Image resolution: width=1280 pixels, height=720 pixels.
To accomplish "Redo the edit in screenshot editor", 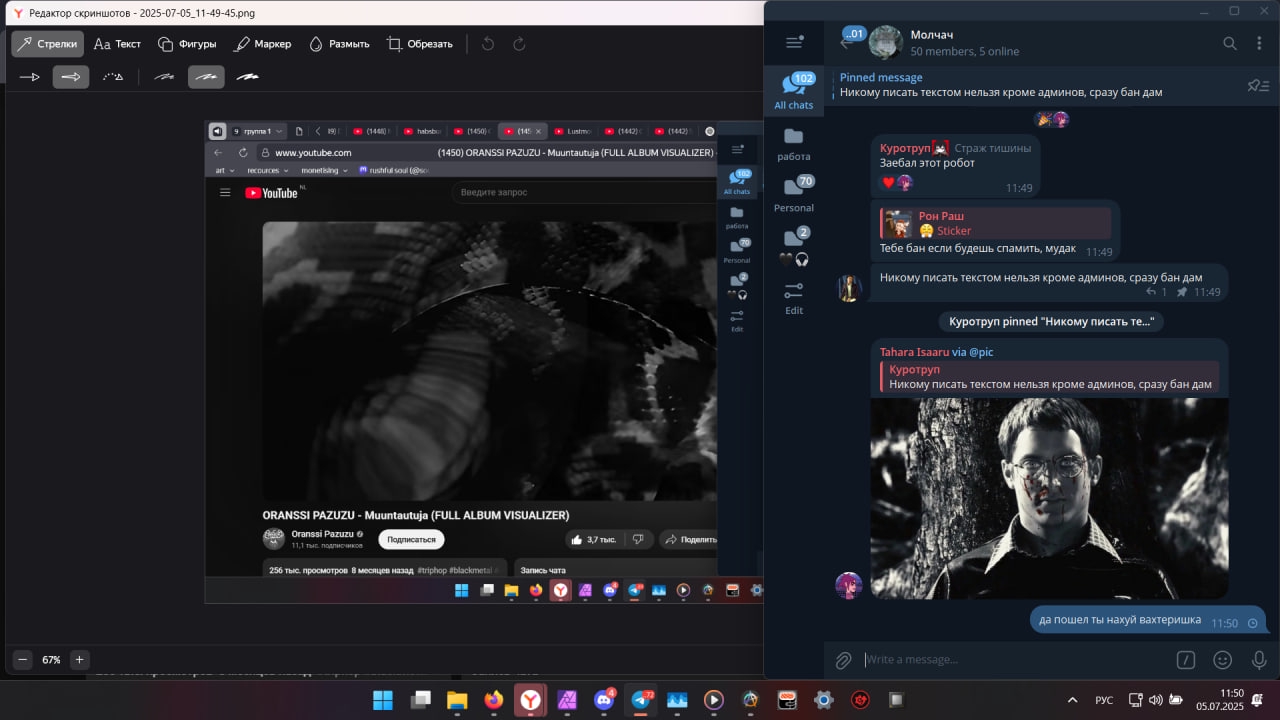I will (519, 44).
